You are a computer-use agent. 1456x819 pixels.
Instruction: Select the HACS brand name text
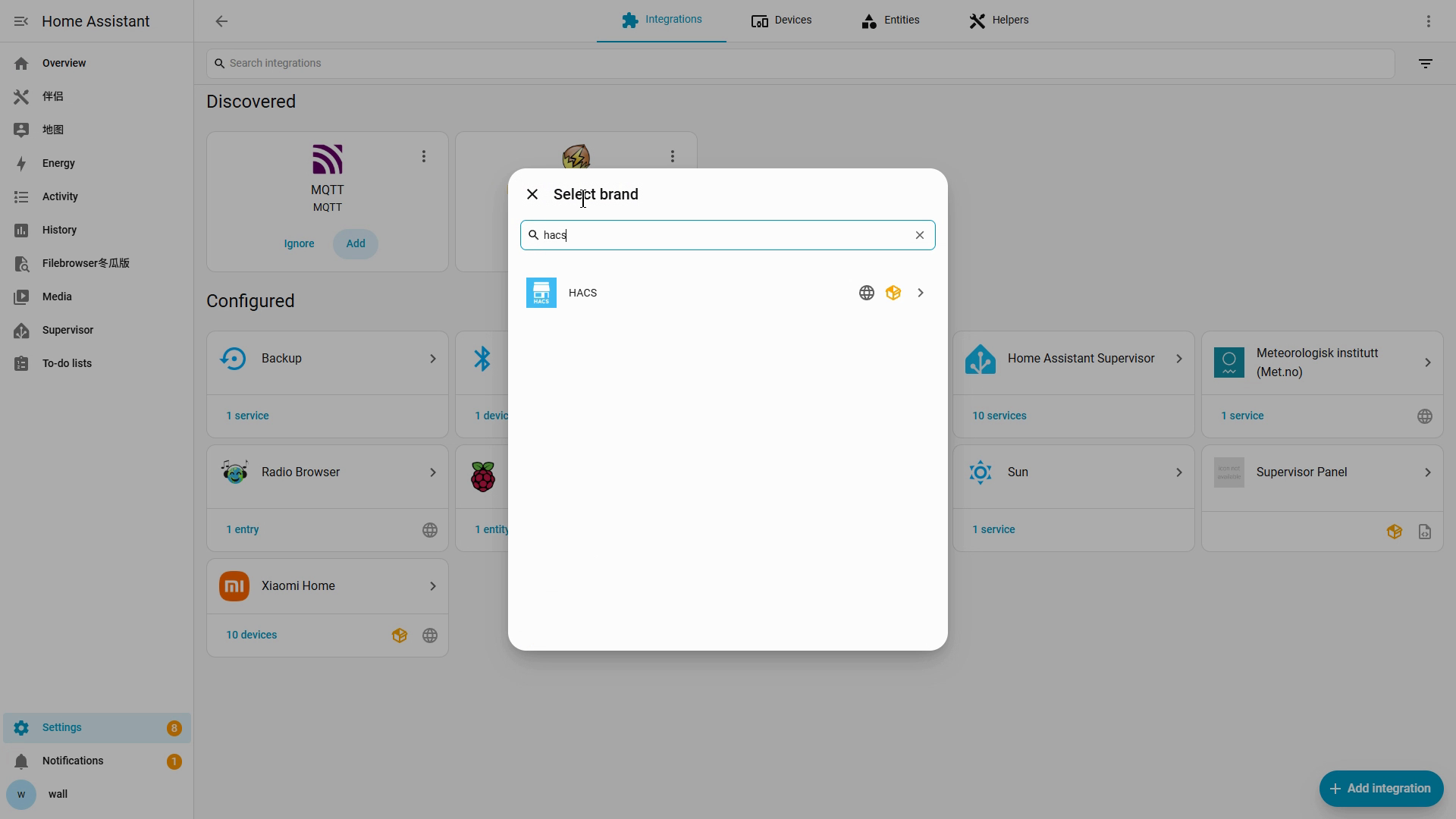click(x=582, y=293)
